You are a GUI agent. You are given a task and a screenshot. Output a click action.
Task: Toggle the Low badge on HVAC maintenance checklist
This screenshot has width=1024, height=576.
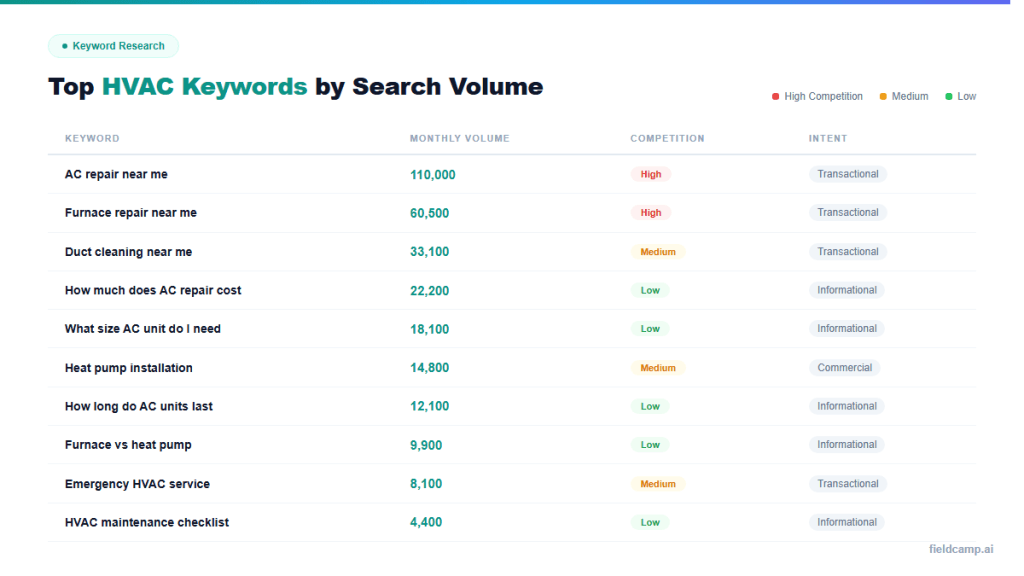click(x=649, y=522)
